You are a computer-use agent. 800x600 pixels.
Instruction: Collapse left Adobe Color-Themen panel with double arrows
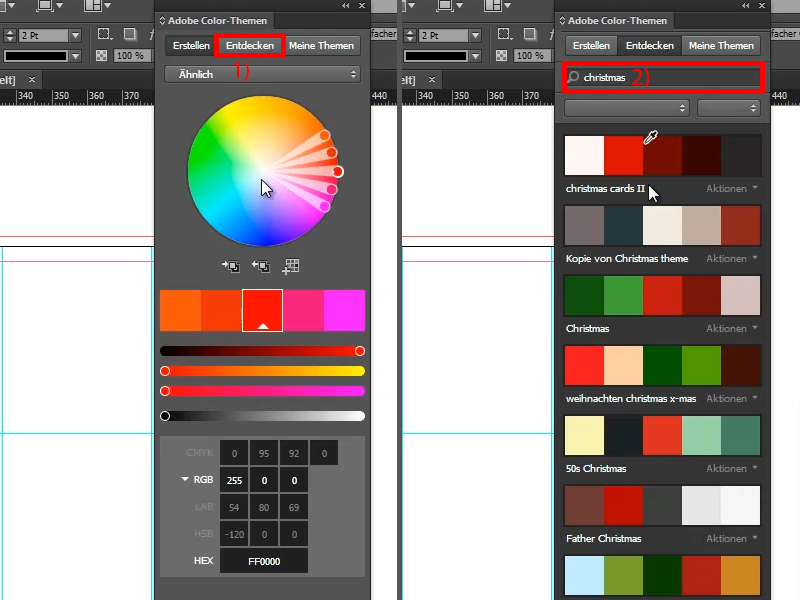coord(346,6)
